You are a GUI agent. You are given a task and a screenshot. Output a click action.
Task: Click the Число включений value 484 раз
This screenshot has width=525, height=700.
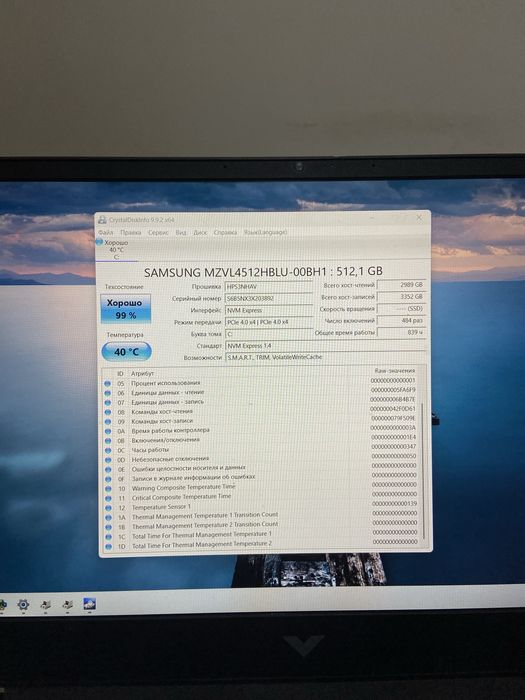pos(401,321)
